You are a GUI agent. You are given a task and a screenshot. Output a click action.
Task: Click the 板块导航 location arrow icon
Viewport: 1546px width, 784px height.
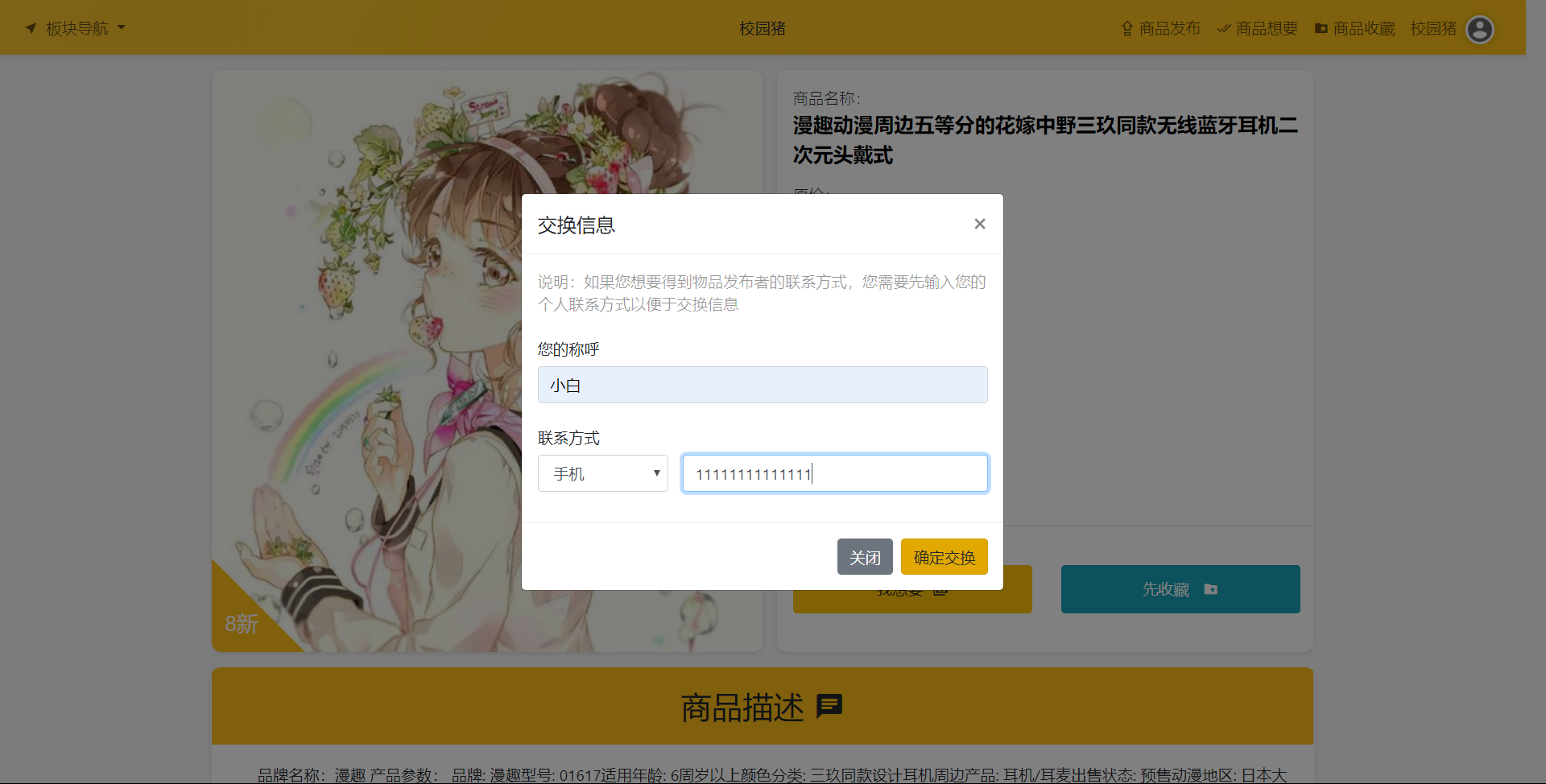click(31, 28)
